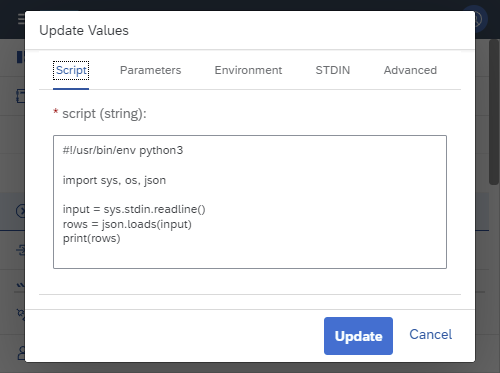Image resolution: width=500 pixels, height=373 pixels.
Task: Switch to the Parameters tab
Action: point(150,70)
